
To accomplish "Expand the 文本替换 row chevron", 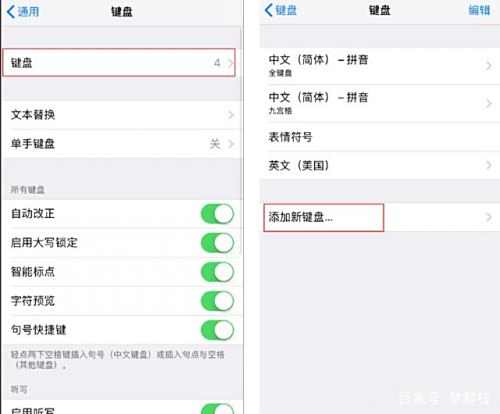I will pos(231,115).
